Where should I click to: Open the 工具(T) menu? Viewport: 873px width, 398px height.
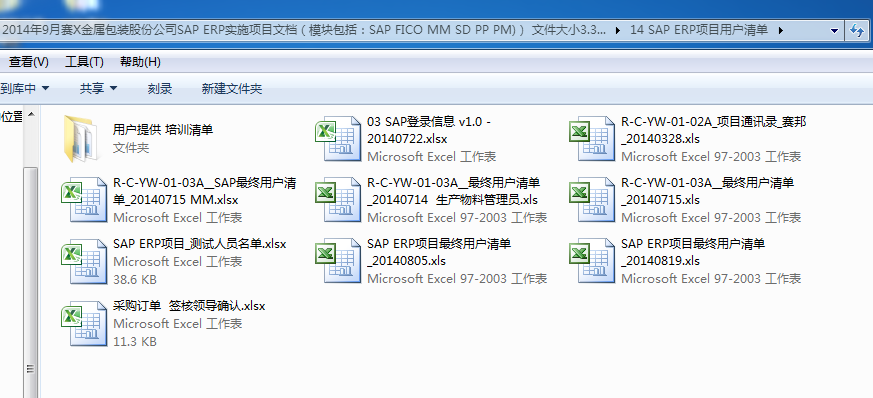(84, 62)
